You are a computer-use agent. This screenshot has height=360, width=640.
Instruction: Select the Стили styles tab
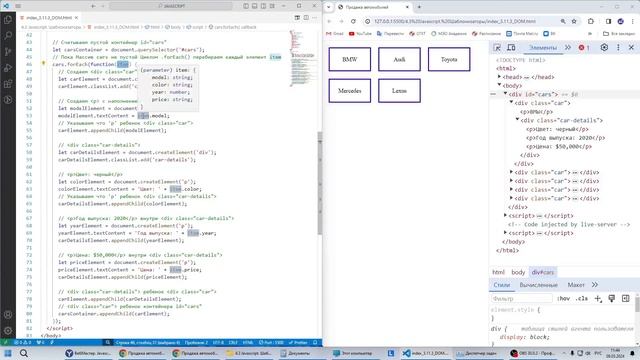[502, 285]
